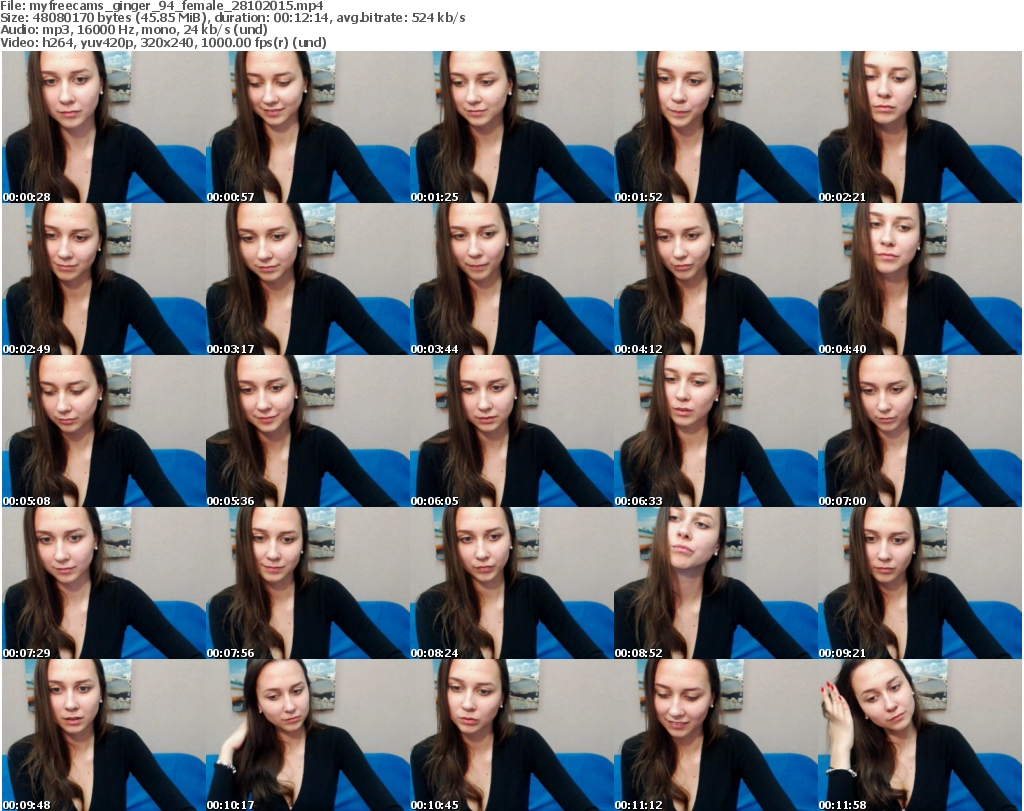The height and width of the screenshot is (811, 1024).
Task: Open the frame timestamped 00:04:40
Action: coord(920,279)
